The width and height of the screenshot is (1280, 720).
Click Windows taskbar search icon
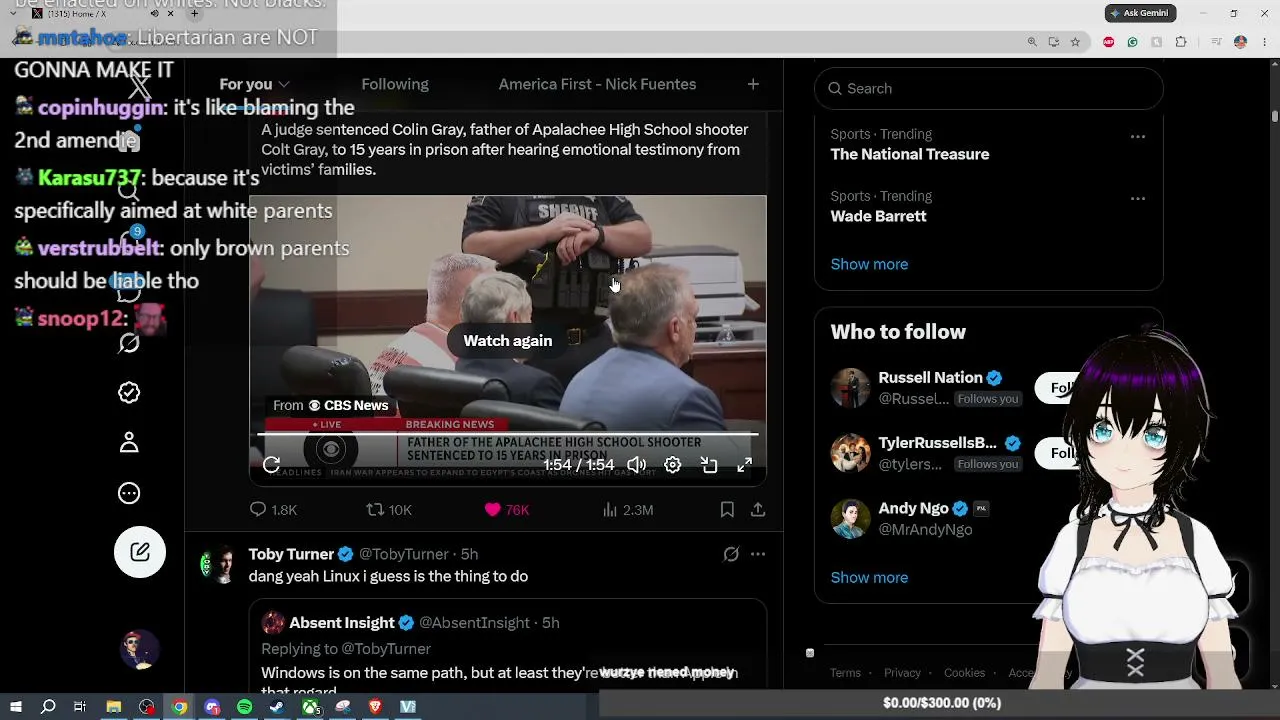48,707
